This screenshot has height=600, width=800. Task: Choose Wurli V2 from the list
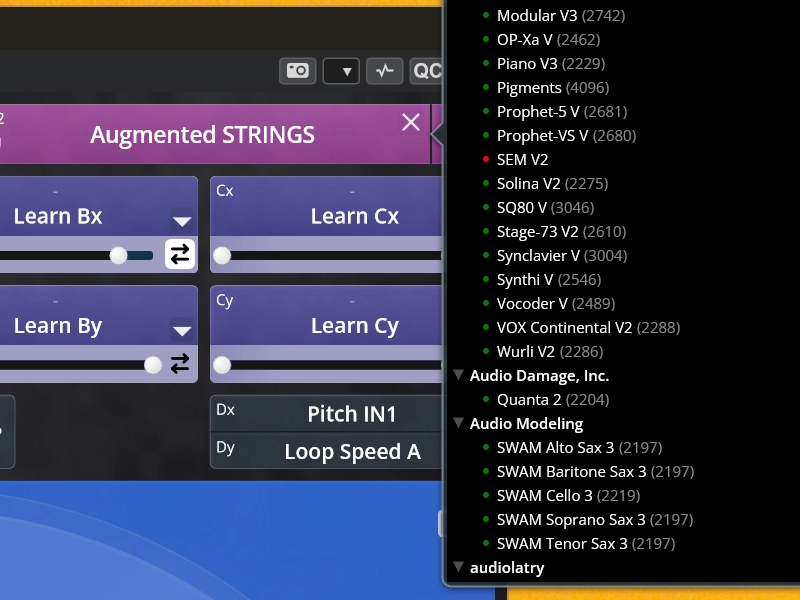pyautogui.click(x=550, y=351)
